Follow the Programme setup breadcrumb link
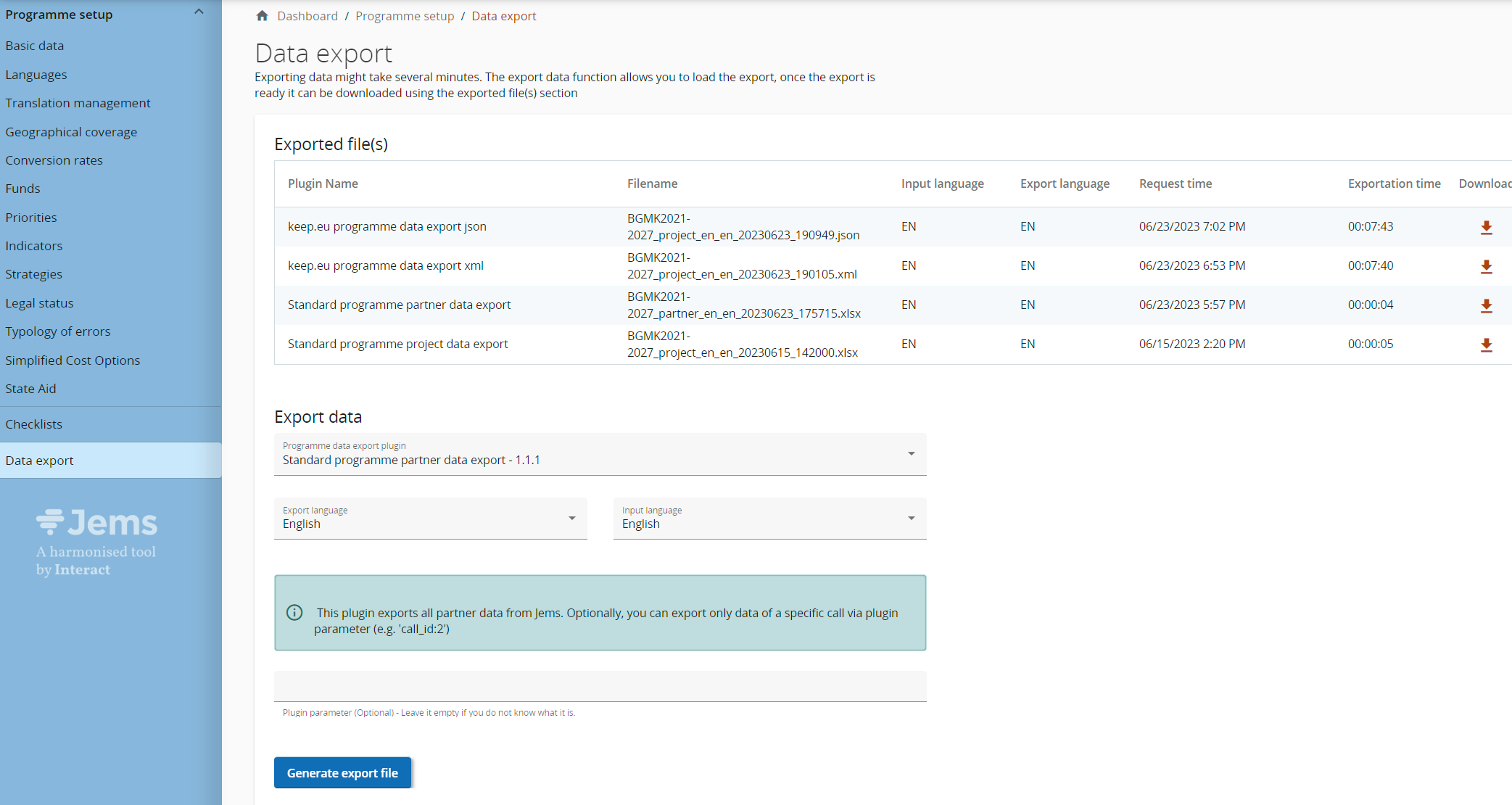This screenshot has width=1512, height=805. coord(405,16)
